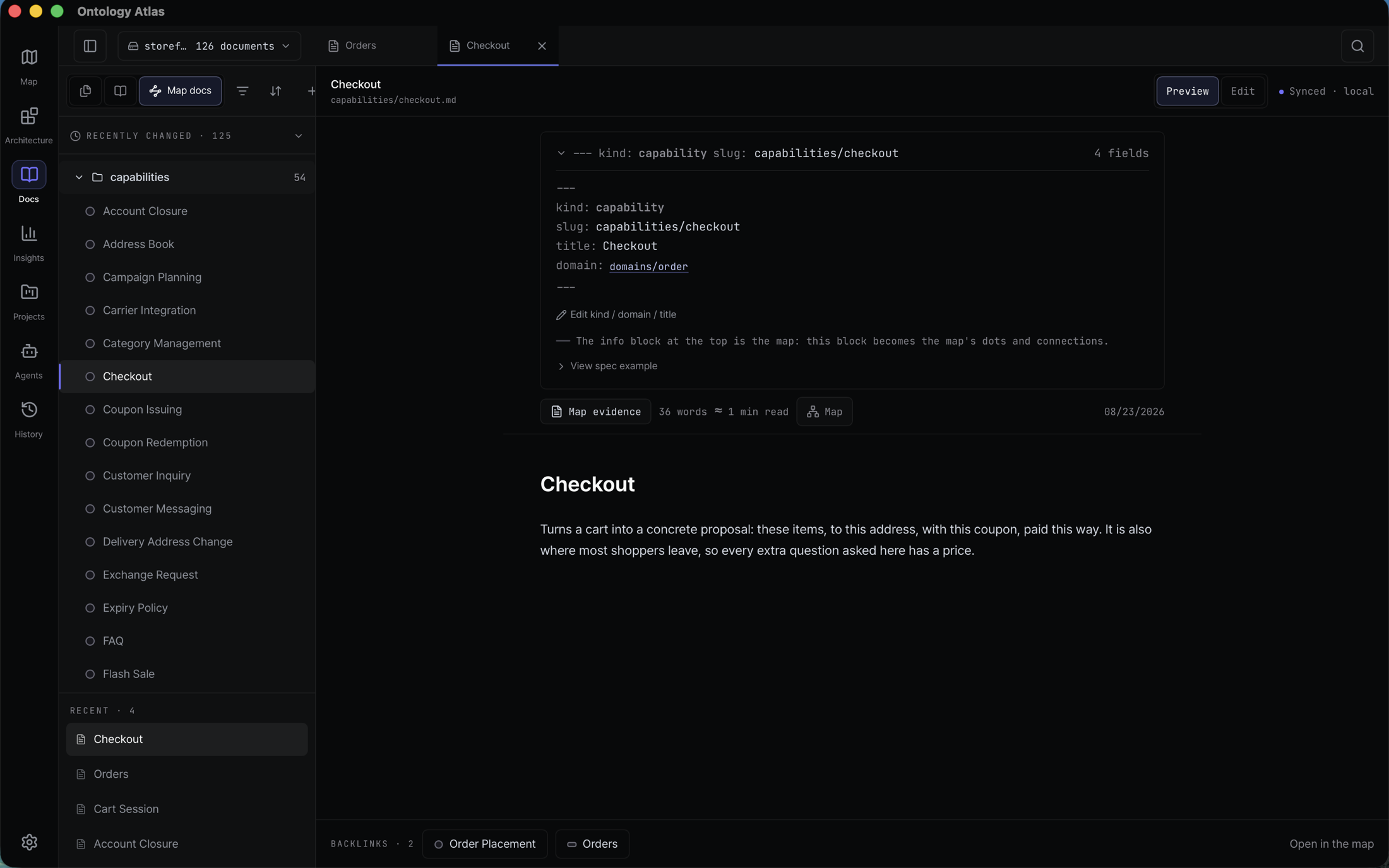The image size is (1389, 868).
Task: Add a new document with plus
Action: point(311,91)
